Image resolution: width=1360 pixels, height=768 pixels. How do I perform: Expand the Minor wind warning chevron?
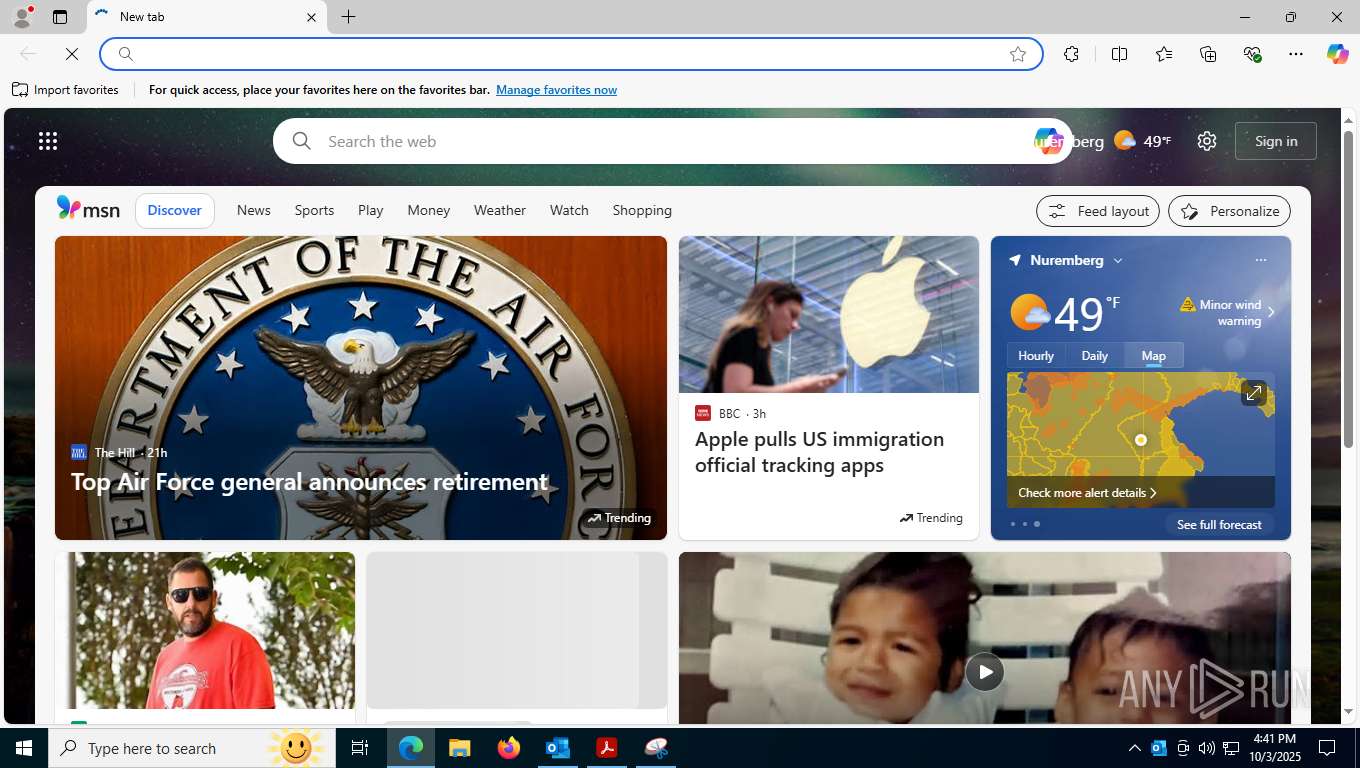coord(1271,312)
